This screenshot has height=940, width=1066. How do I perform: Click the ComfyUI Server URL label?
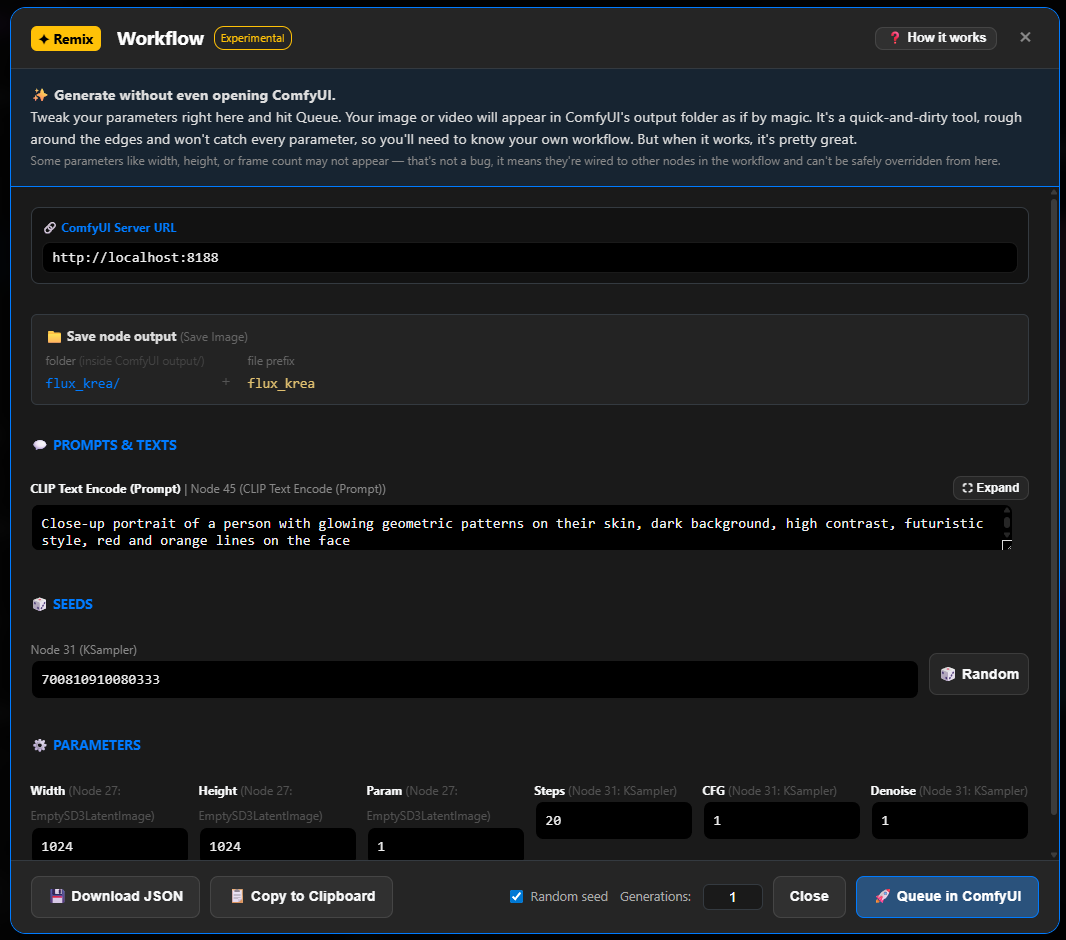118,228
